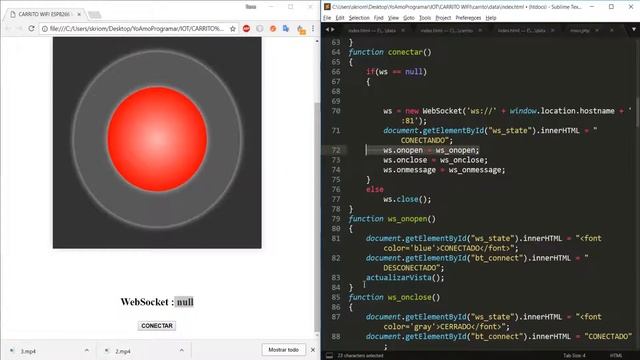Expand options for the 2.mp4 download
The image size is (640, 360).
(x=182, y=350)
